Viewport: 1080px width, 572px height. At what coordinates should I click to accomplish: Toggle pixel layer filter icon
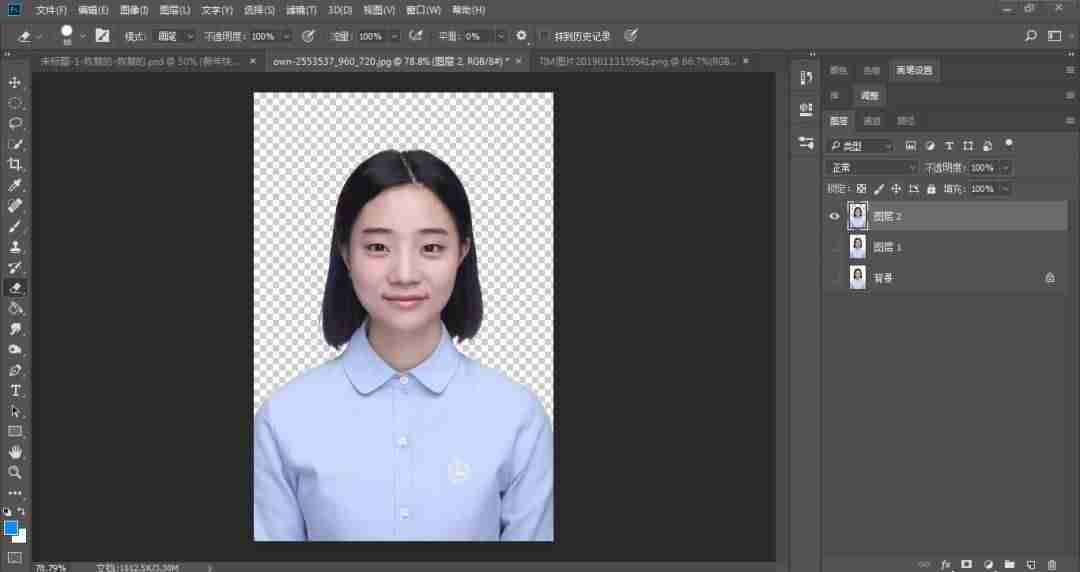[911, 146]
